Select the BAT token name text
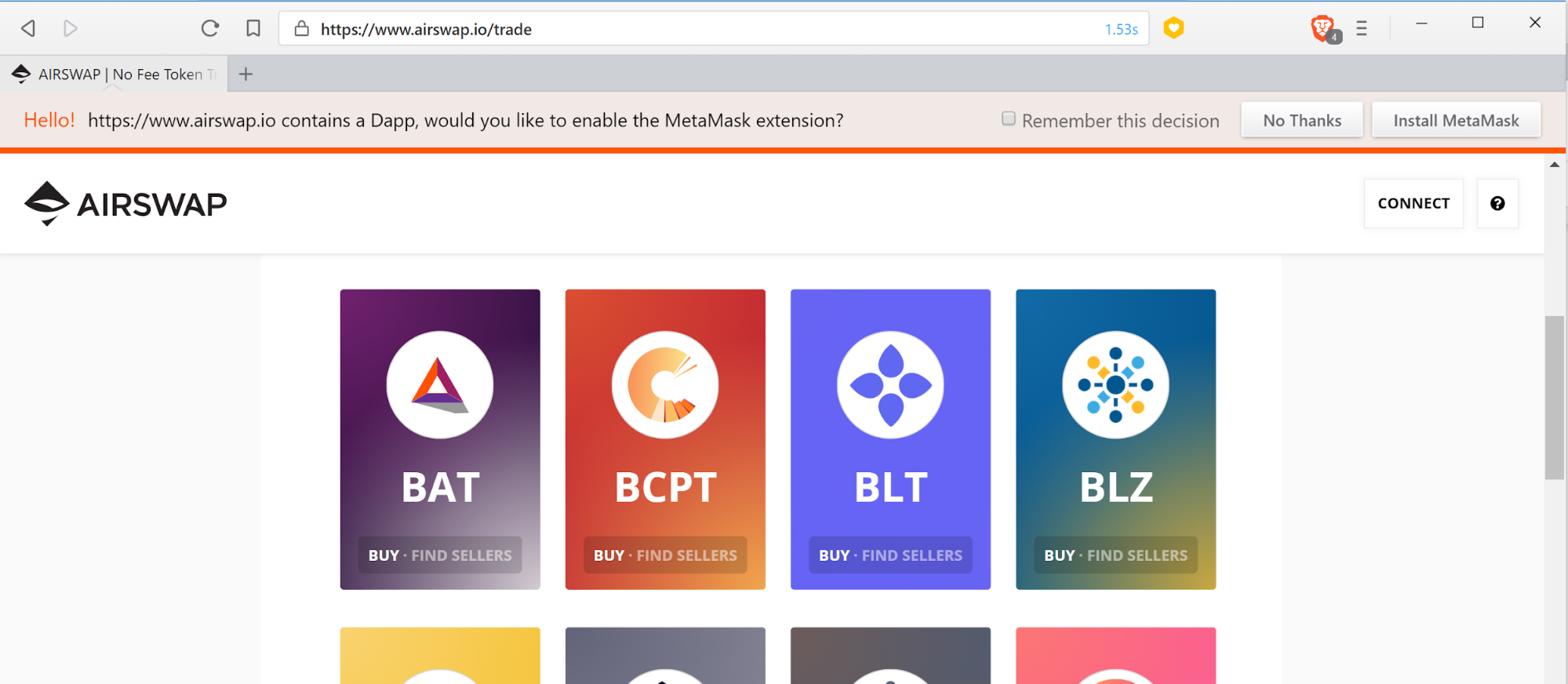This screenshot has height=684, width=1568. (x=440, y=487)
